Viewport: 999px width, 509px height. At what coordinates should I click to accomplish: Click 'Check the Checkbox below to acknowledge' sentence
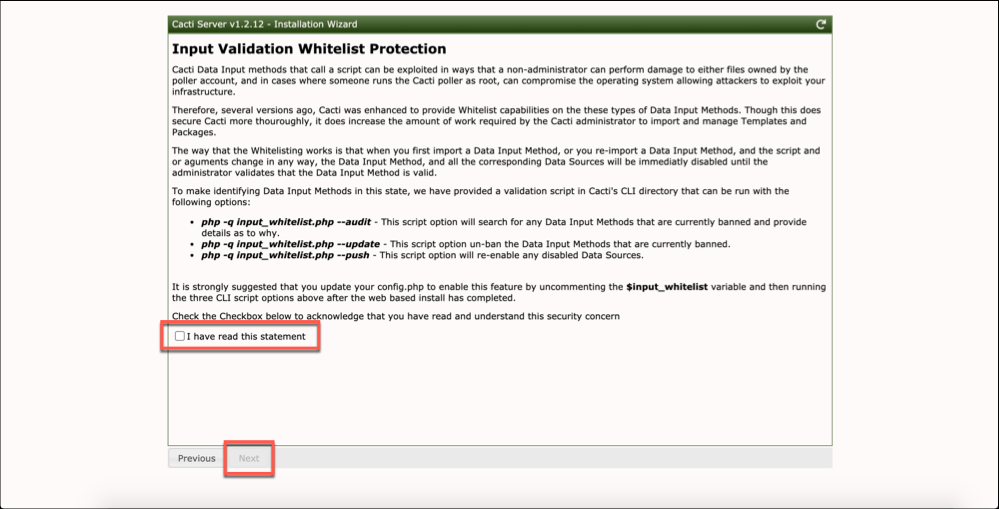click(x=396, y=316)
